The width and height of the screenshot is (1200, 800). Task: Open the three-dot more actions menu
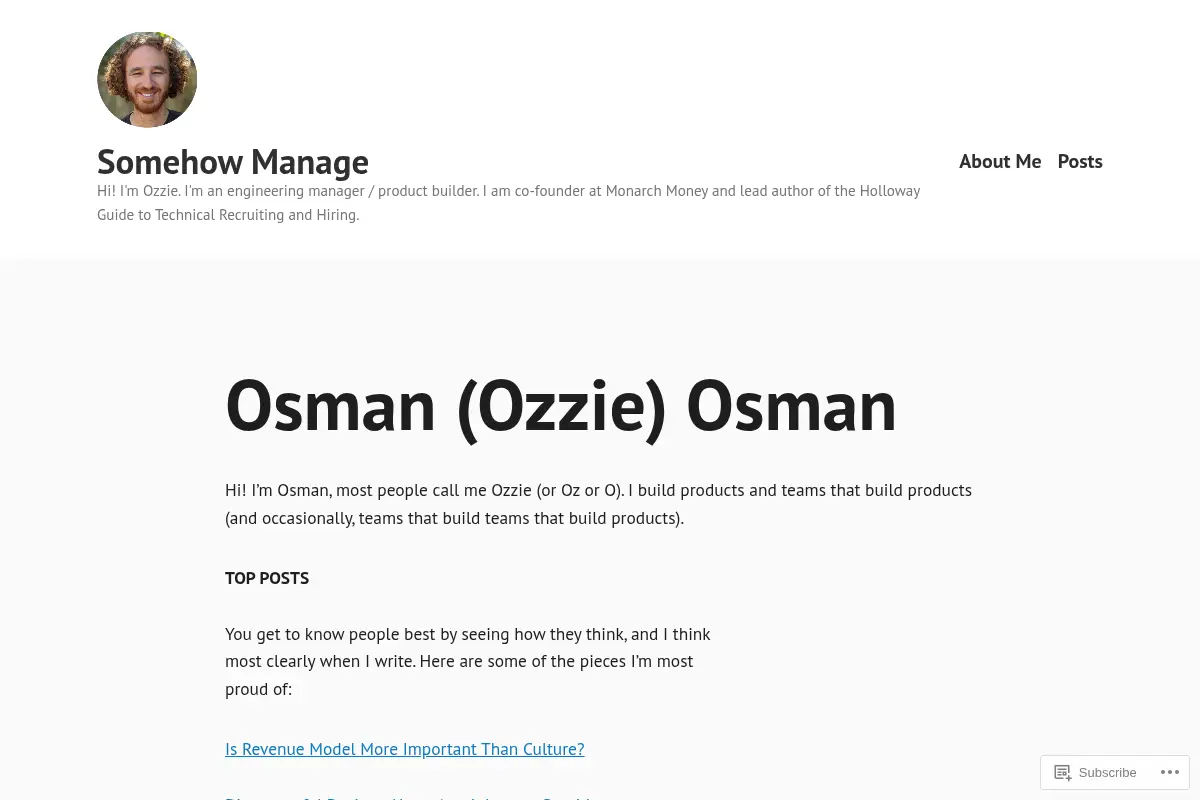click(x=1169, y=772)
